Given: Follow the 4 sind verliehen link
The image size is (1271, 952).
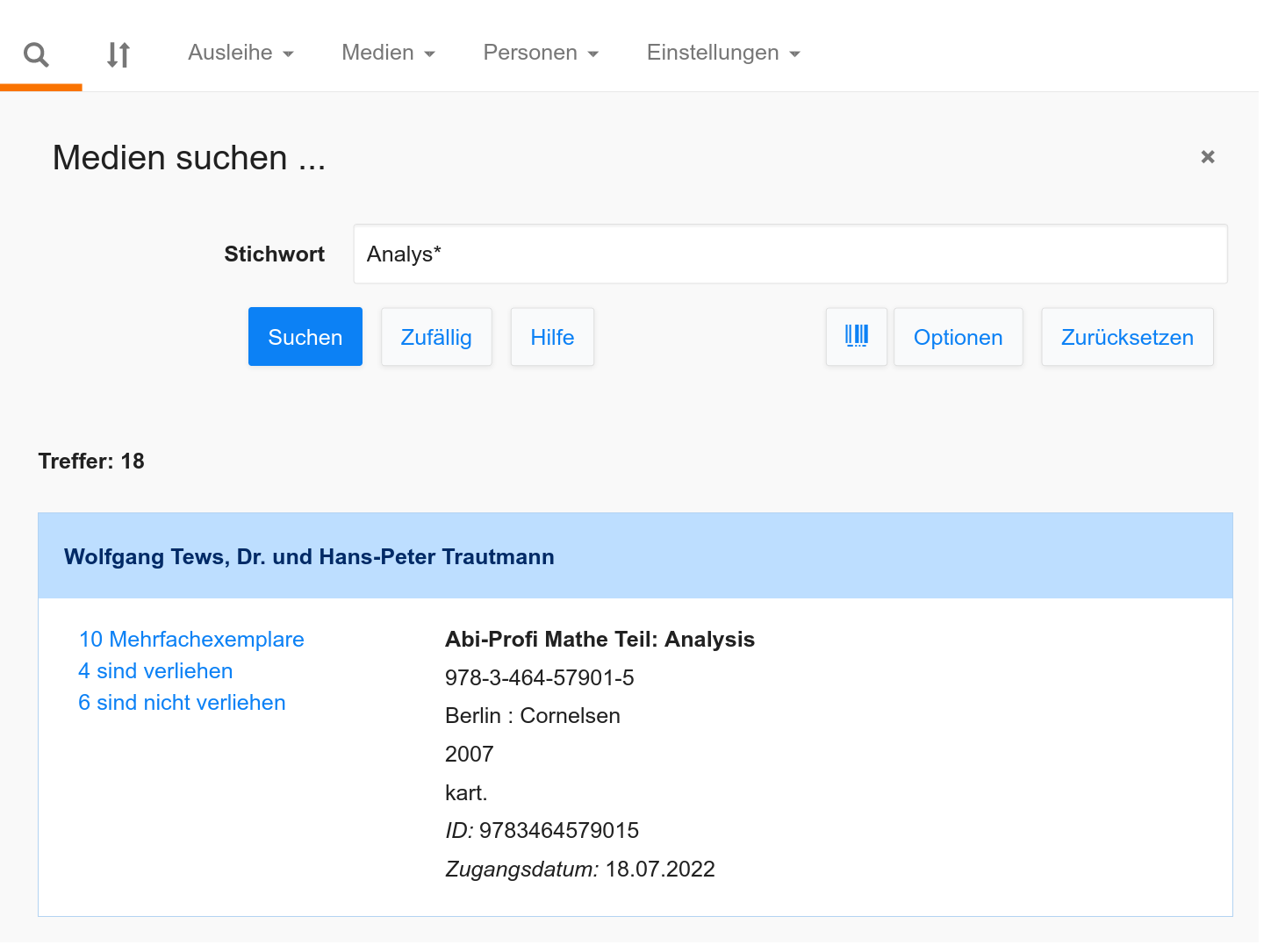Looking at the screenshot, I should (x=155, y=671).
